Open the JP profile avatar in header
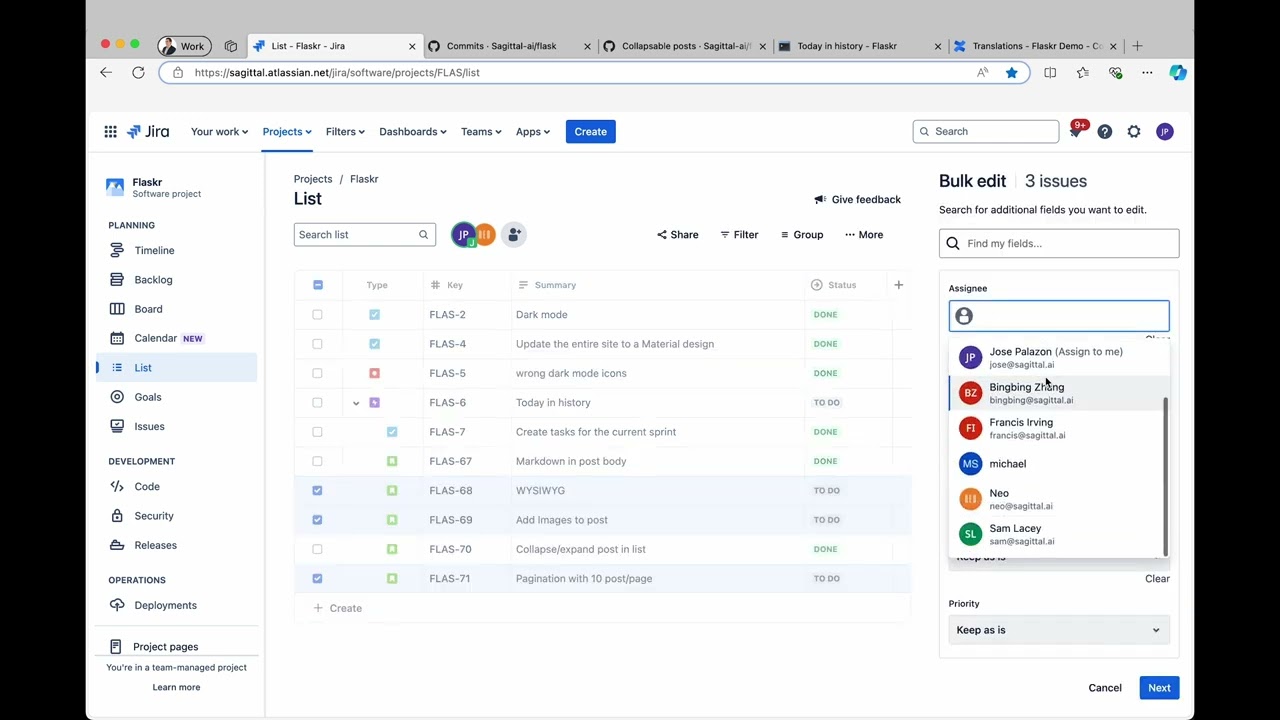This screenshot has width=1280, height=720. tap(1164, 131)
